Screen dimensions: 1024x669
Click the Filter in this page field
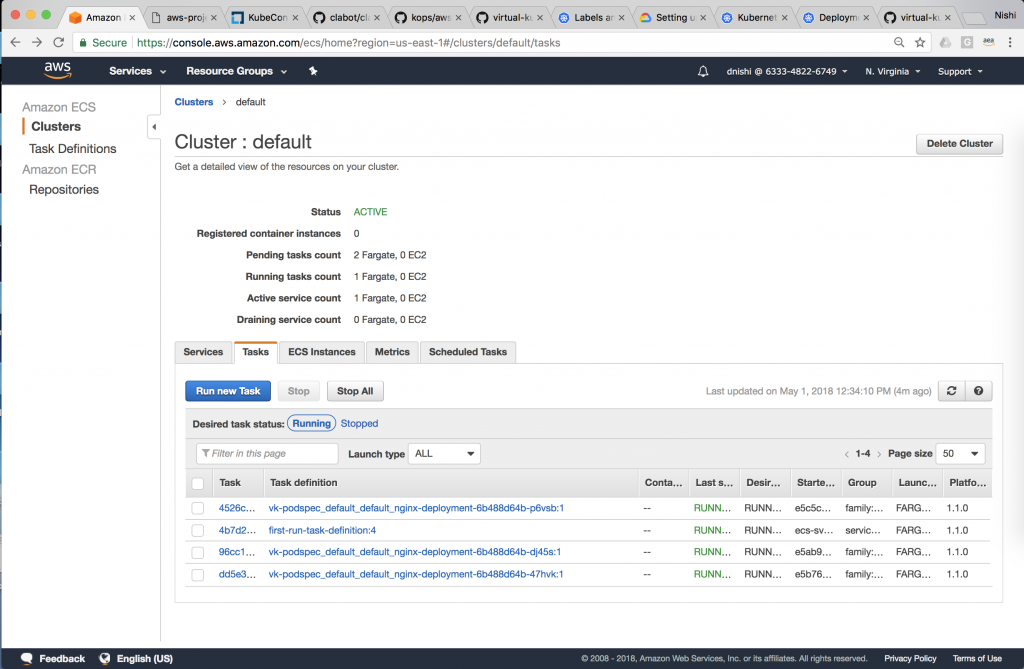pyautogui.click(x=267, y=453)
